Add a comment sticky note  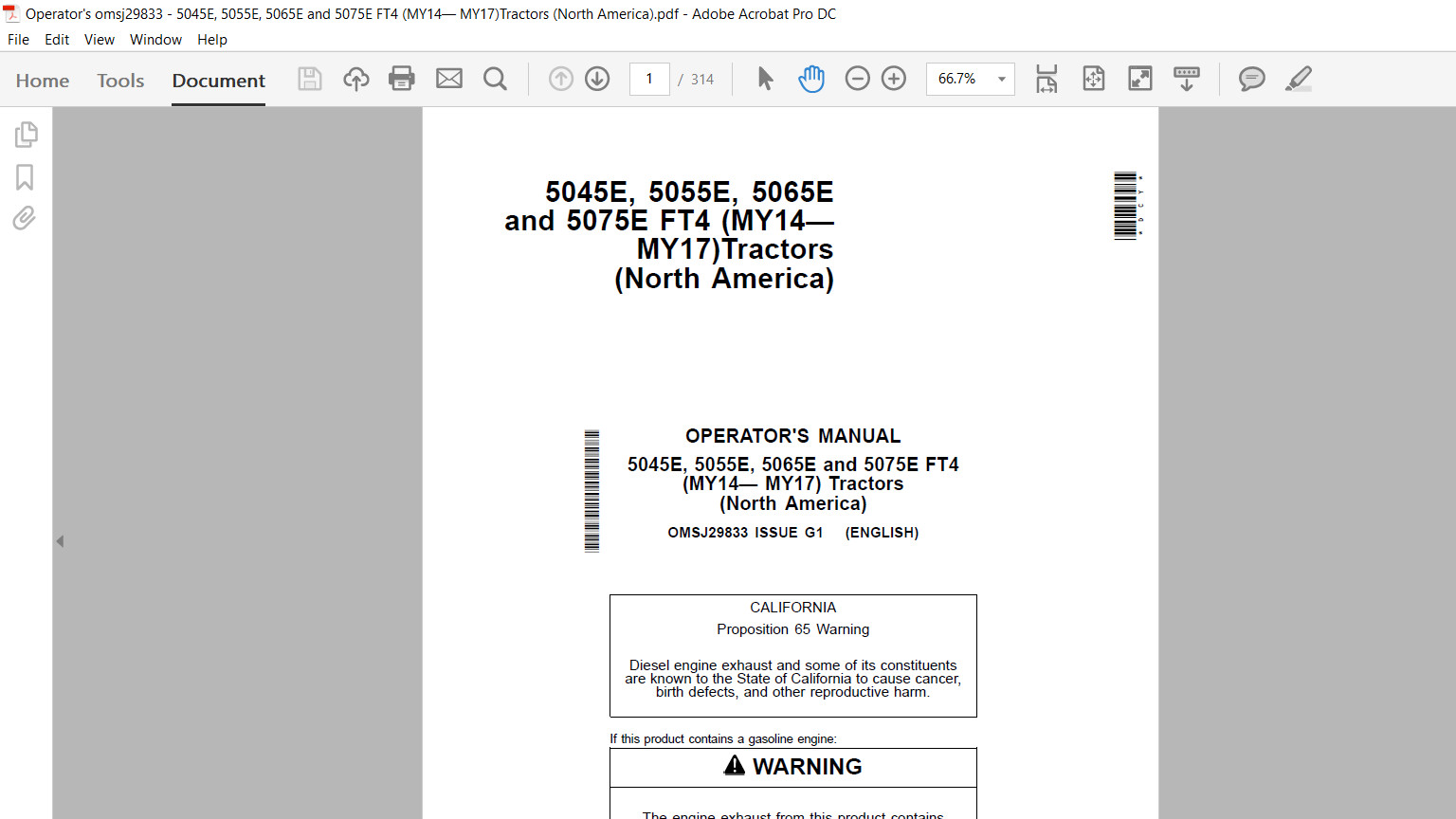pos(1252,79)
